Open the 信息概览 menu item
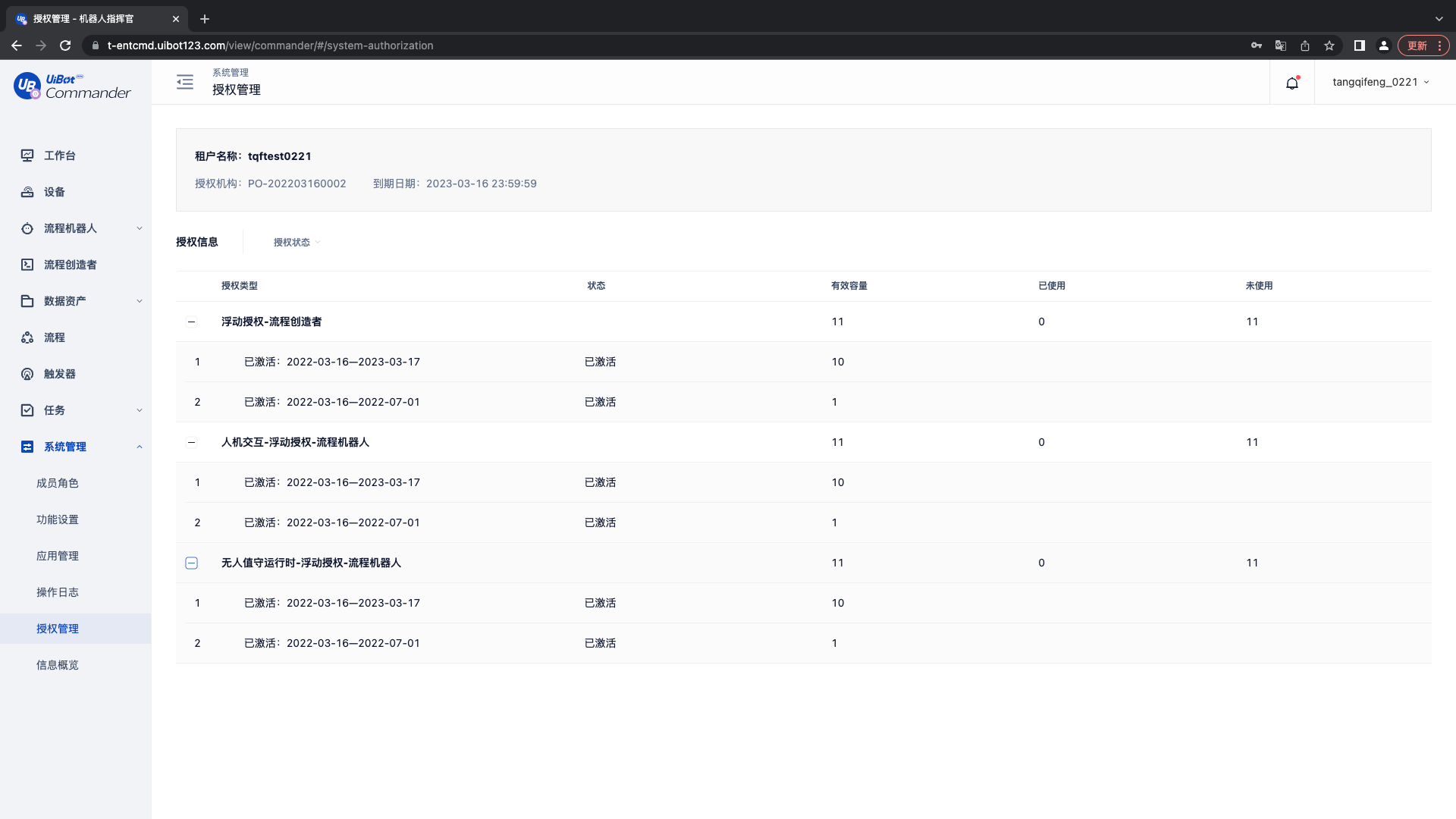The width and height of the screenshot is (1456, 819). (58, 665)
